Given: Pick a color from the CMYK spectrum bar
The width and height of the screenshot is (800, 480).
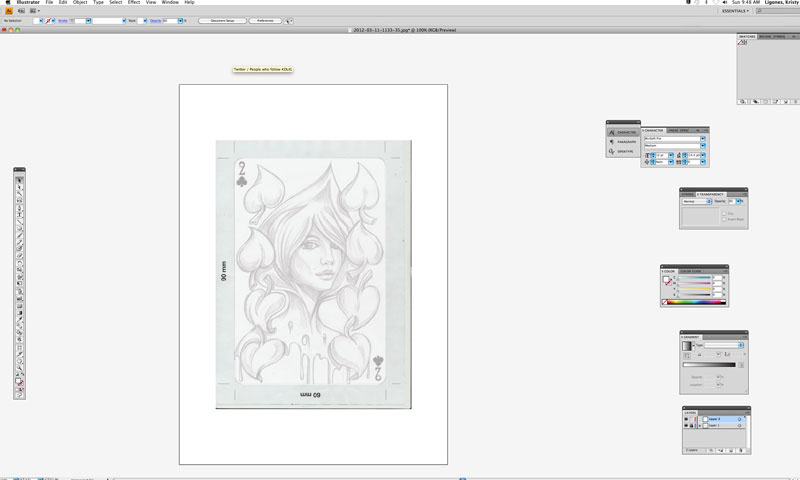Looking at the screenshot, I should 697,302.
